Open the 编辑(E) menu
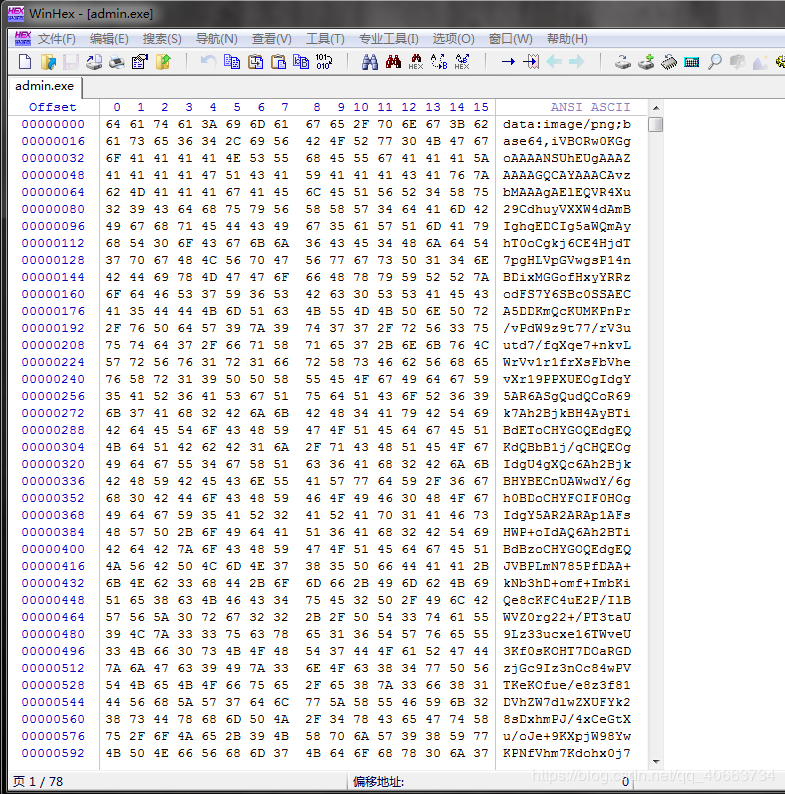This screenshot has height=794, width=785. [109, 39]
